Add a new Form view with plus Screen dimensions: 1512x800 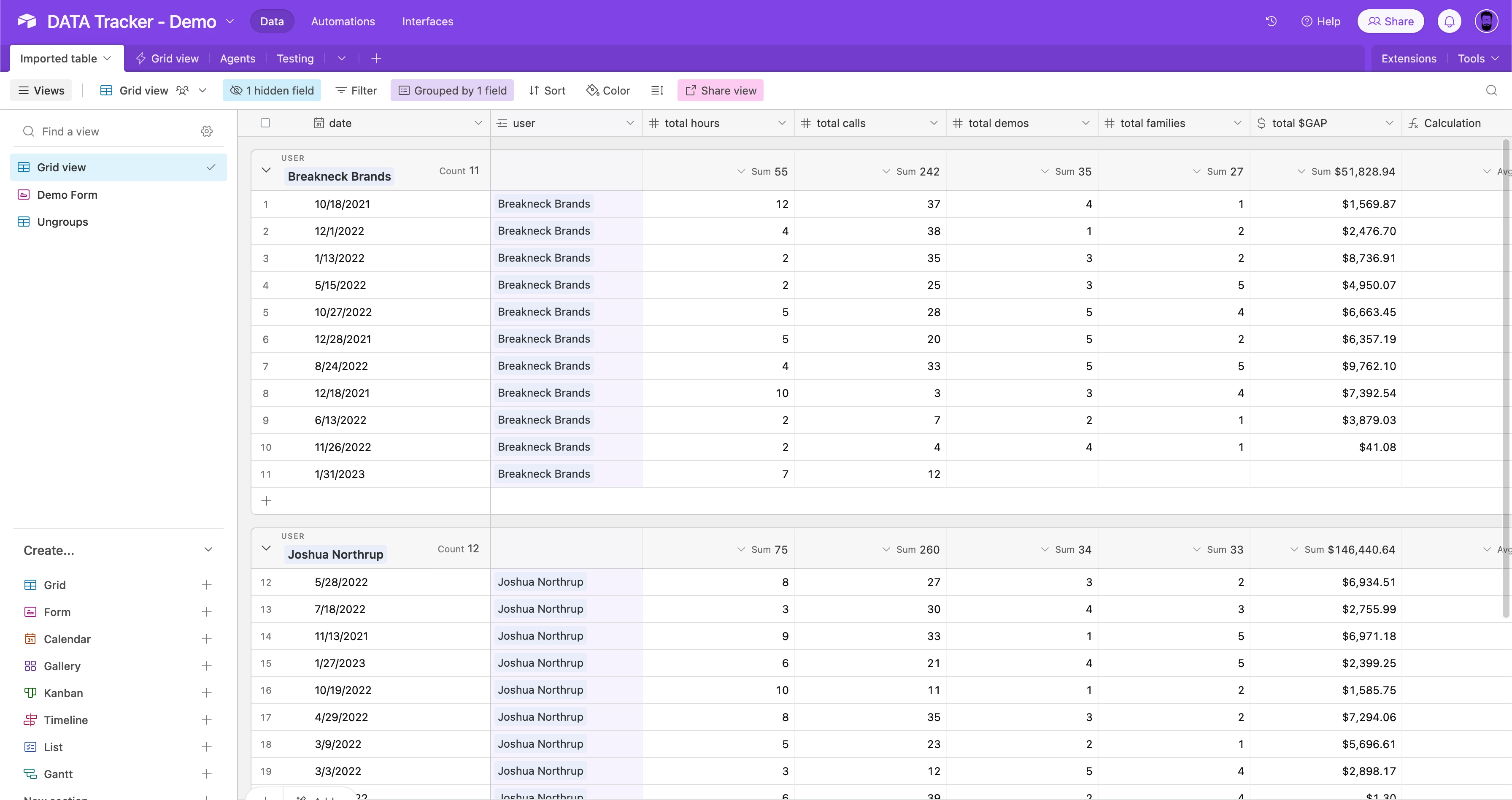pyautogui.click(x=207, y=611)
